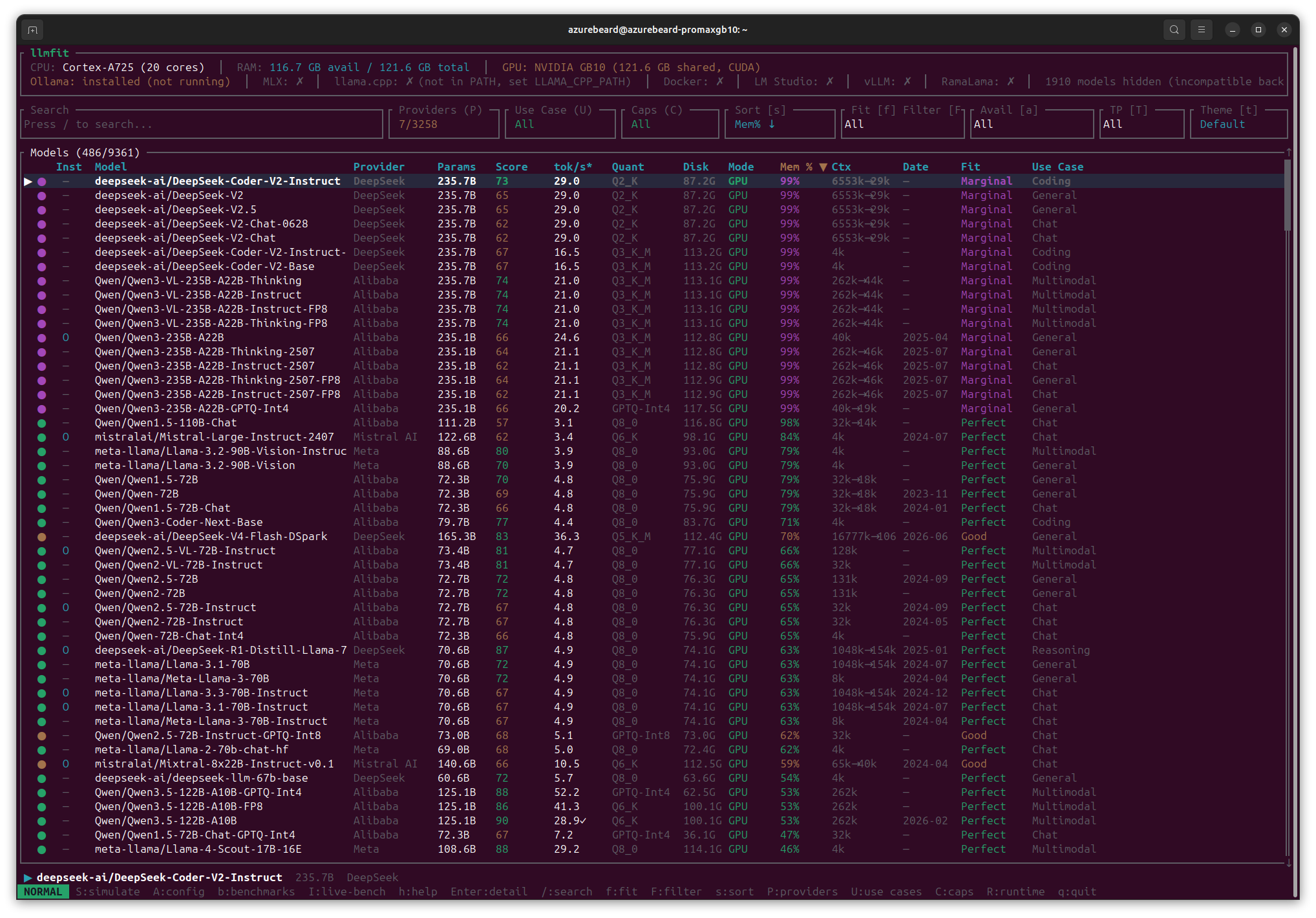Viewport: 1316px width, 918px height.
Task: Open the terminal new tab icon
Action: pos(33,30)
